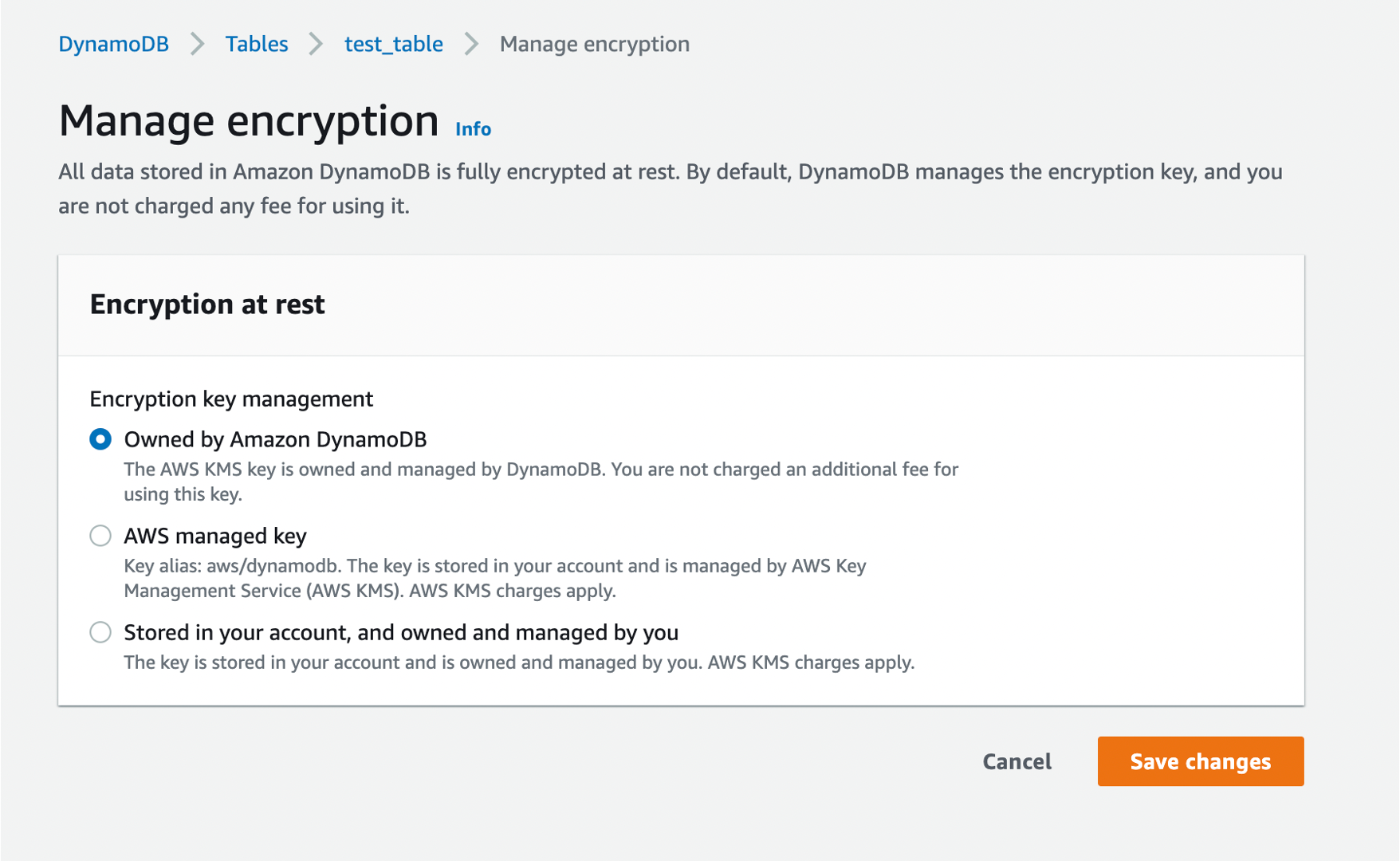Click the Manage encryption breadcrumb text
This screenshot has height=861, width=1400.
(595, 44)
